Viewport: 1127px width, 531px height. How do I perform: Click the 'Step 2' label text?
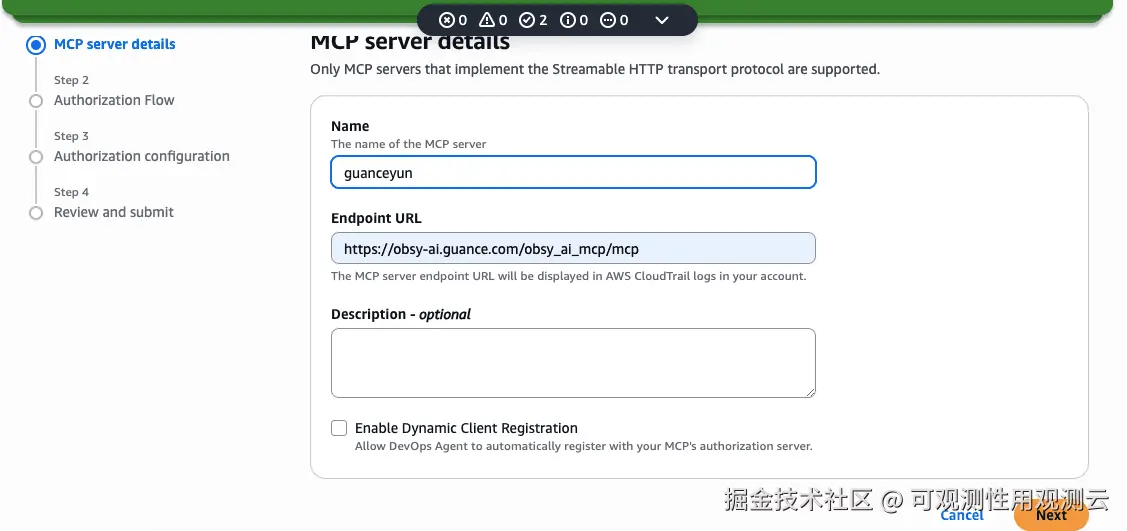click(x=71, y=80)
